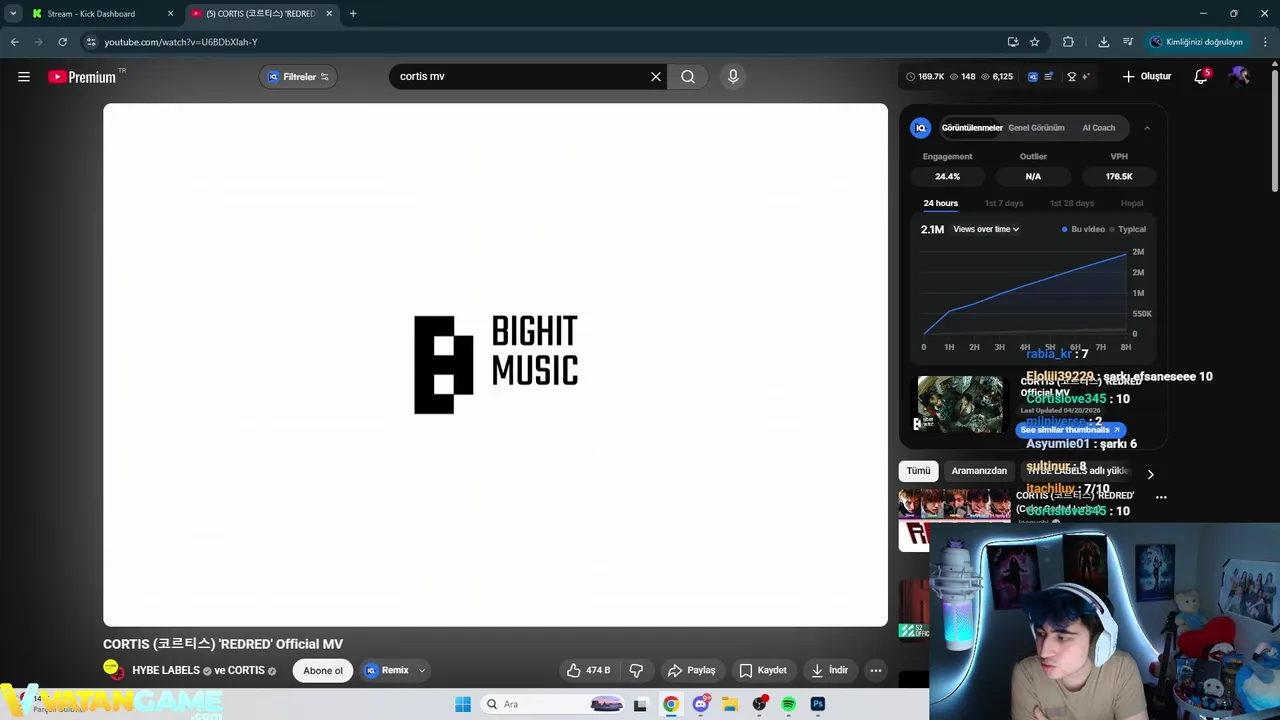Select the 1st 28 days range
The width and height of the screenshot is (1280, 720).
[1072, 203]
